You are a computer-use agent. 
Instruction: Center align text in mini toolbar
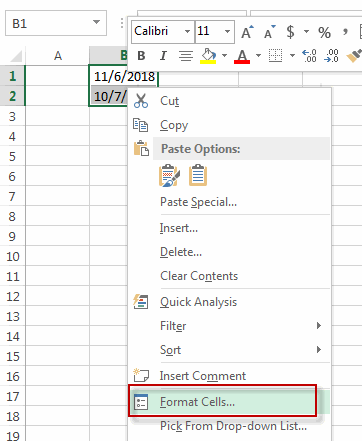[186, 56]
